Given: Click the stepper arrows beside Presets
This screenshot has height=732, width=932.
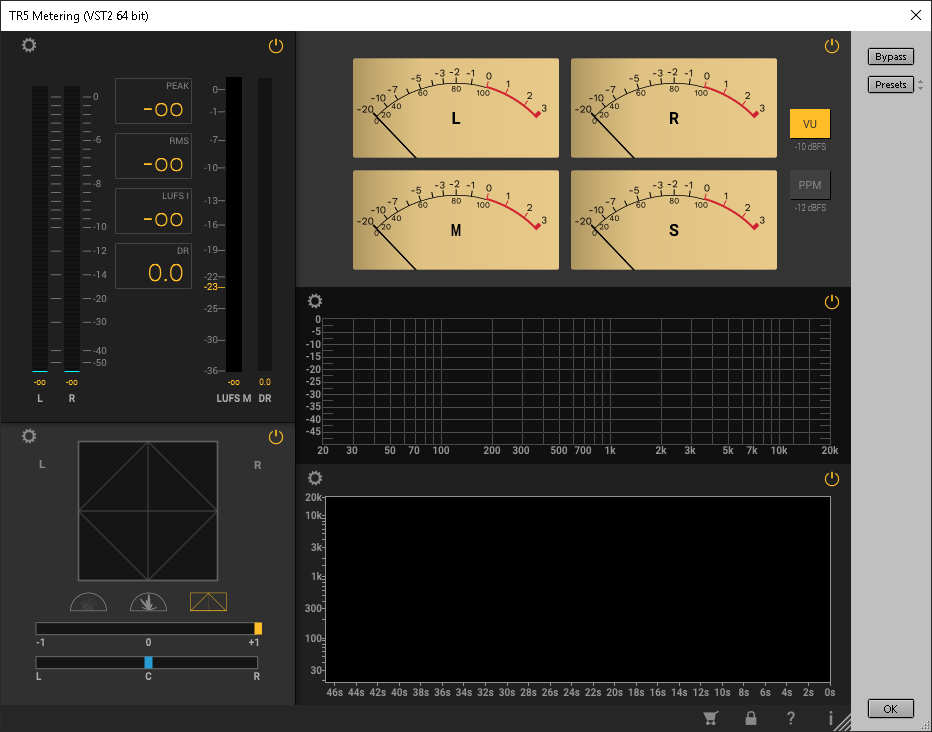Looking at the screenshot, I should pos(920,85).
